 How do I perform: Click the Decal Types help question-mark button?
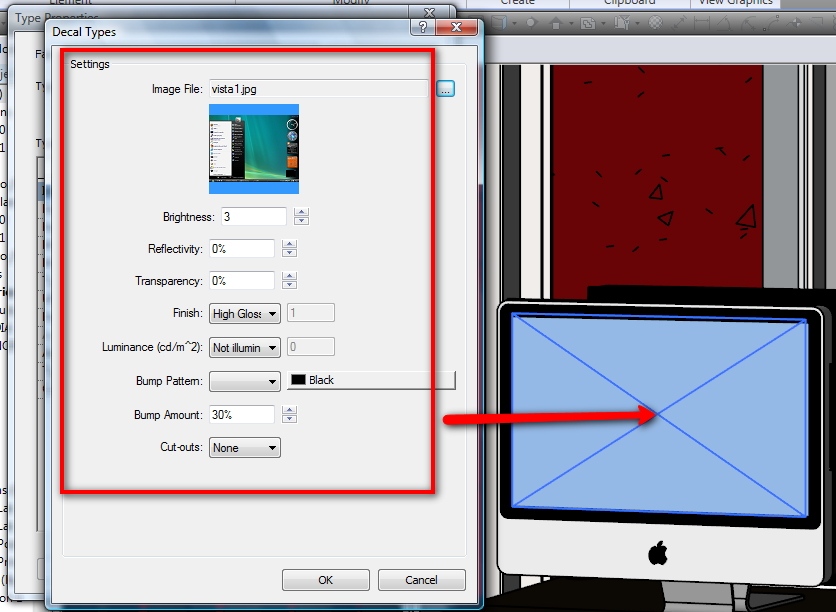(x=423, y=27)
